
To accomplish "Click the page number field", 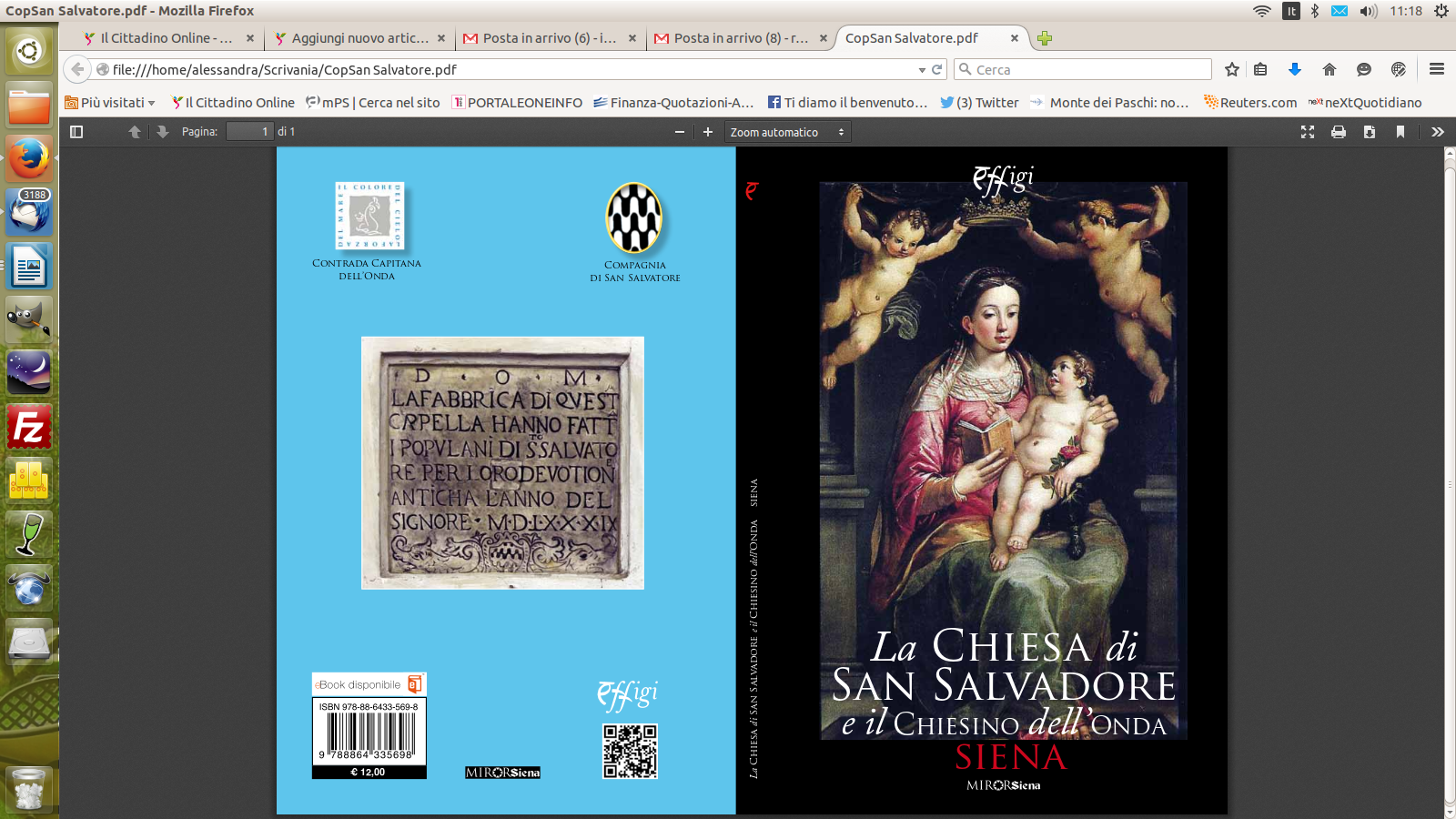I will 249,132.
